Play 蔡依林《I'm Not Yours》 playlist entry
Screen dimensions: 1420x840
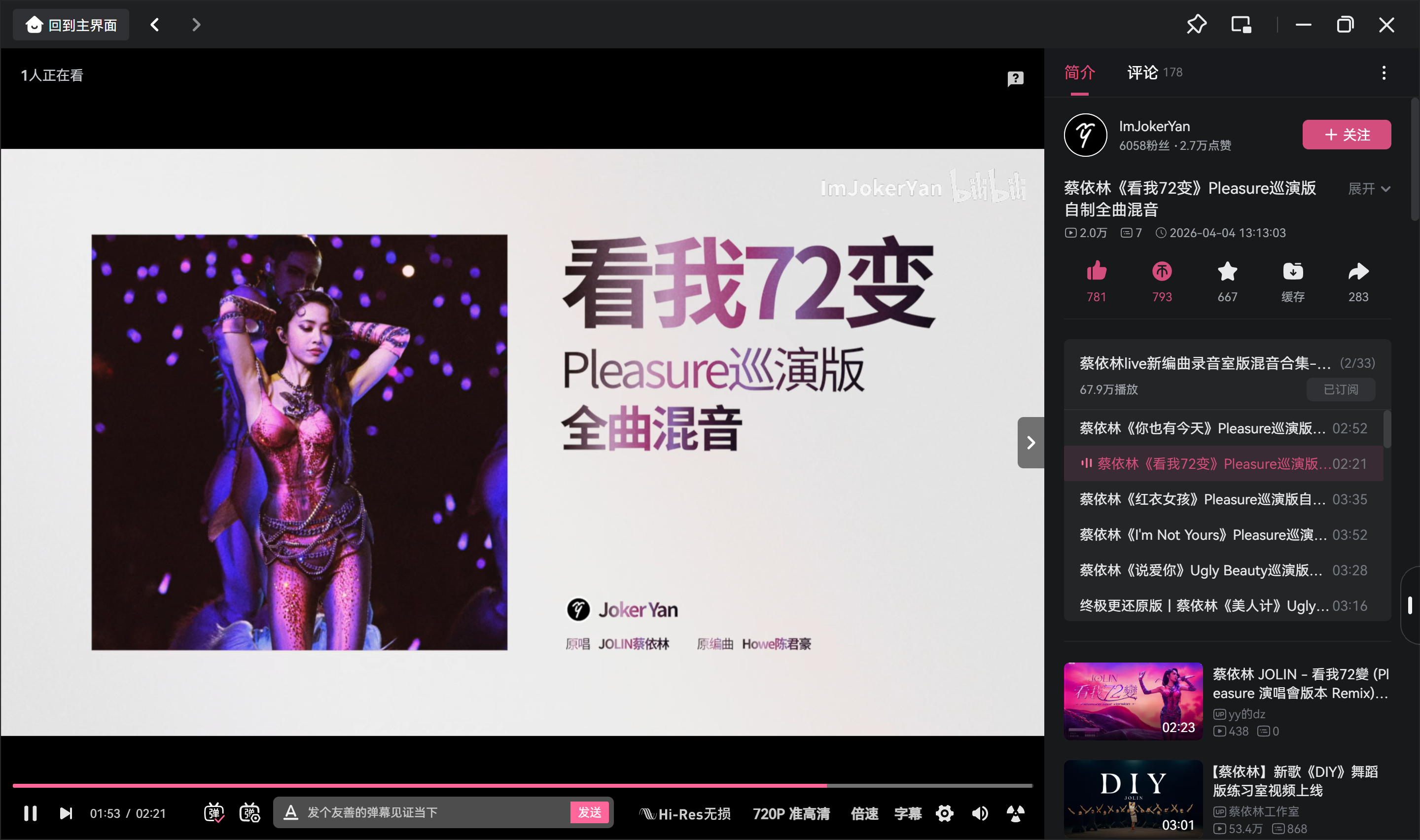[x=1223, y=534]
